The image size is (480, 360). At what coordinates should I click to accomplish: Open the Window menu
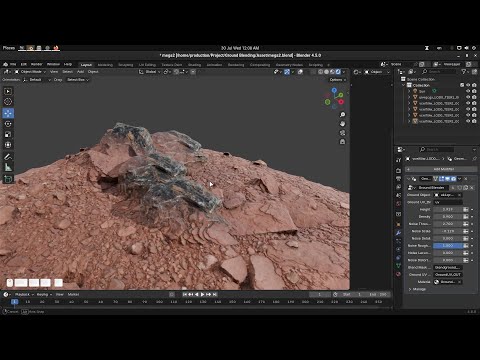click(53, 64)
